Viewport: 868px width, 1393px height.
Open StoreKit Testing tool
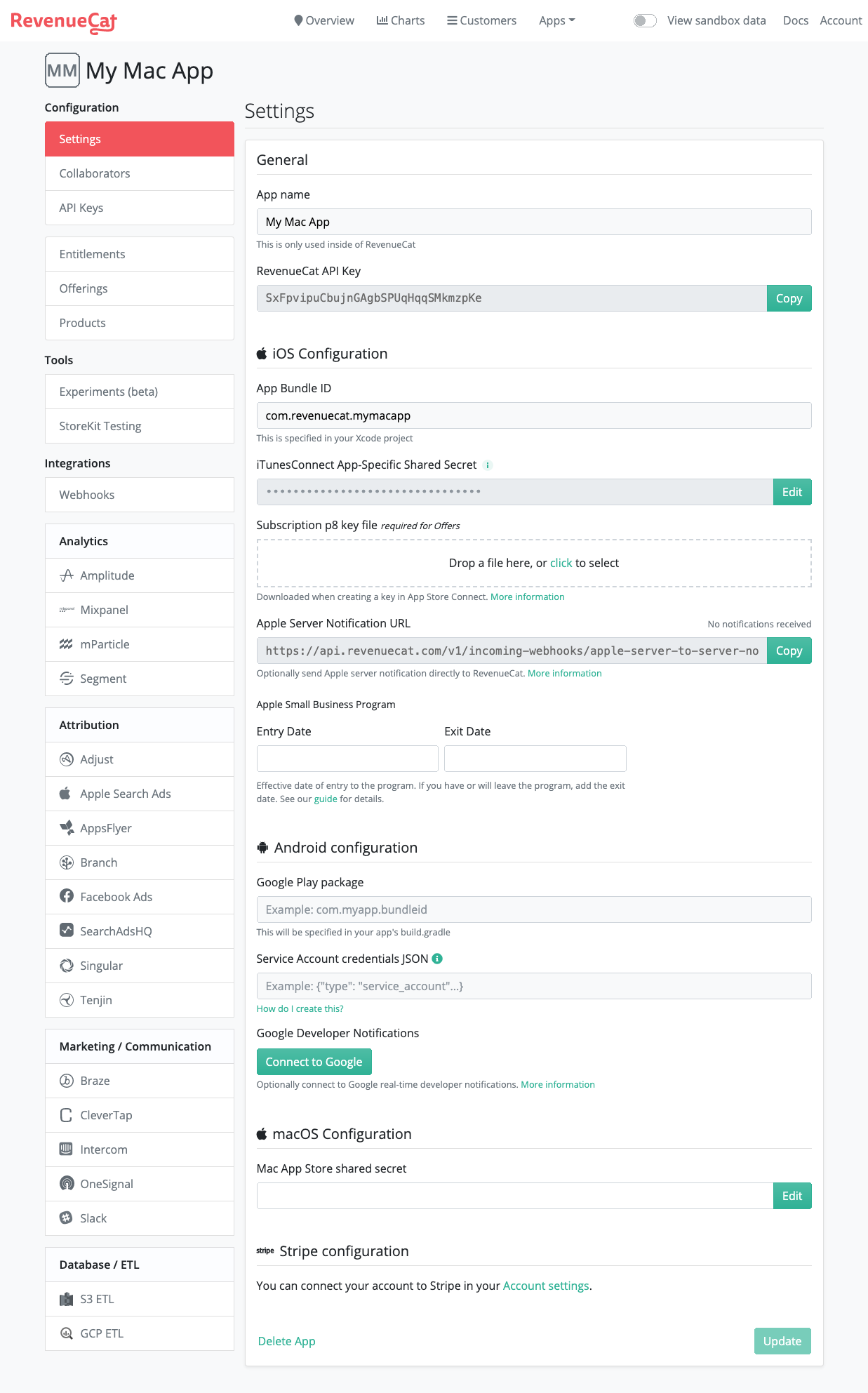click(140, 426)
